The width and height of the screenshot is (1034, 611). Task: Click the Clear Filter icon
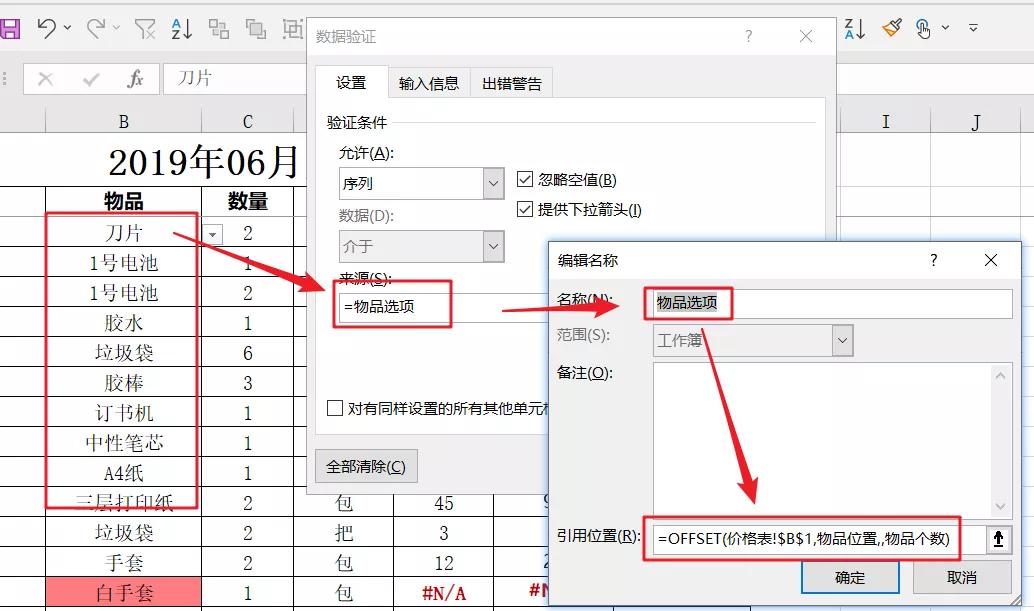(x=144, y=28)
